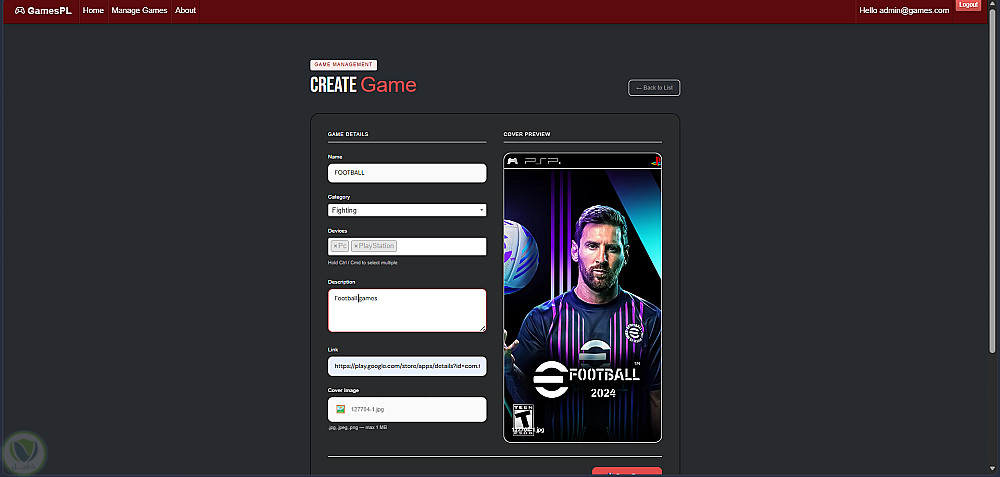Viewport: 1000px width, 477px height.
Task: Click the Teen rating badge on cover
Action: coord(524,420)
